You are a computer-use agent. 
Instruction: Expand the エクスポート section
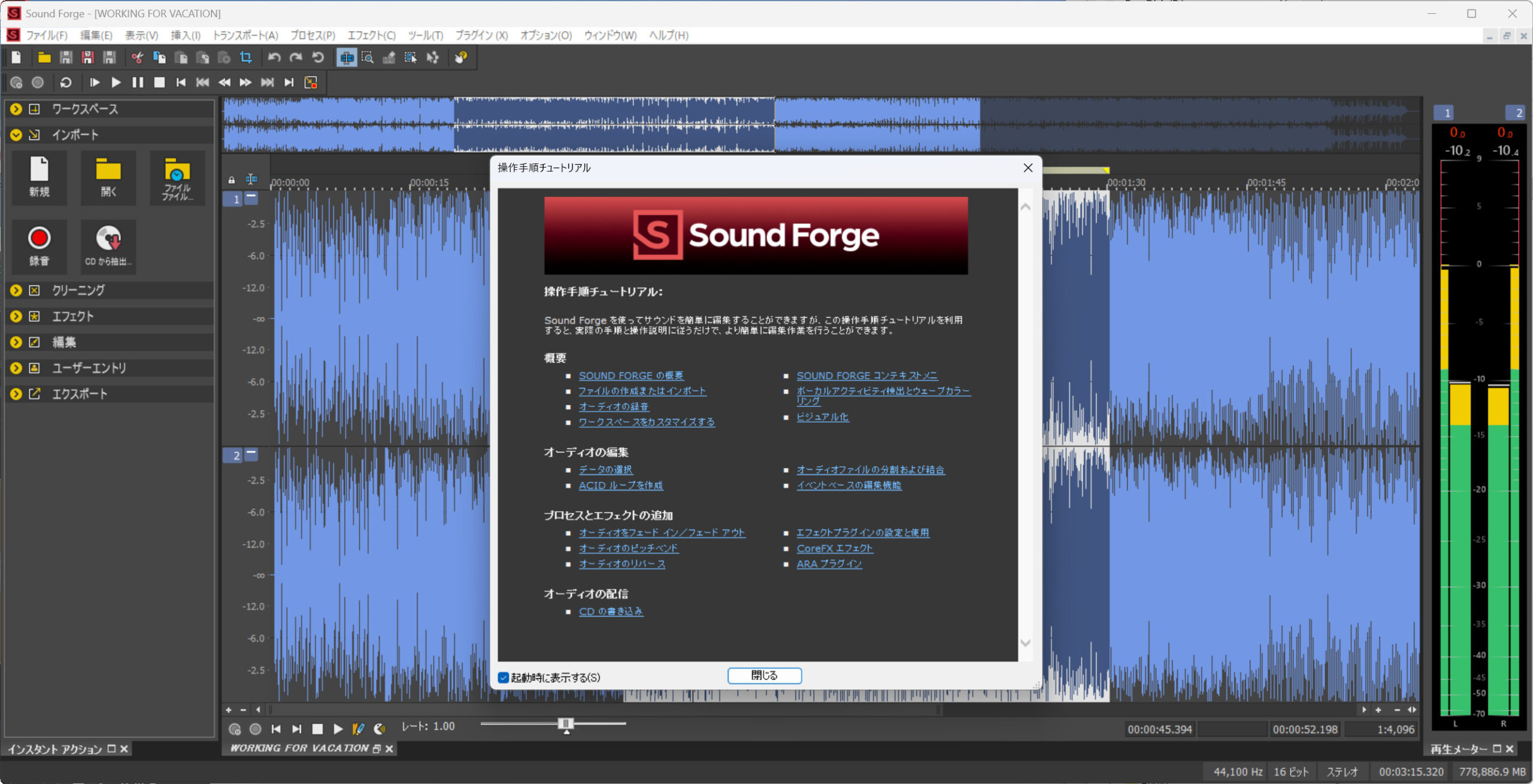pos(16,394)
